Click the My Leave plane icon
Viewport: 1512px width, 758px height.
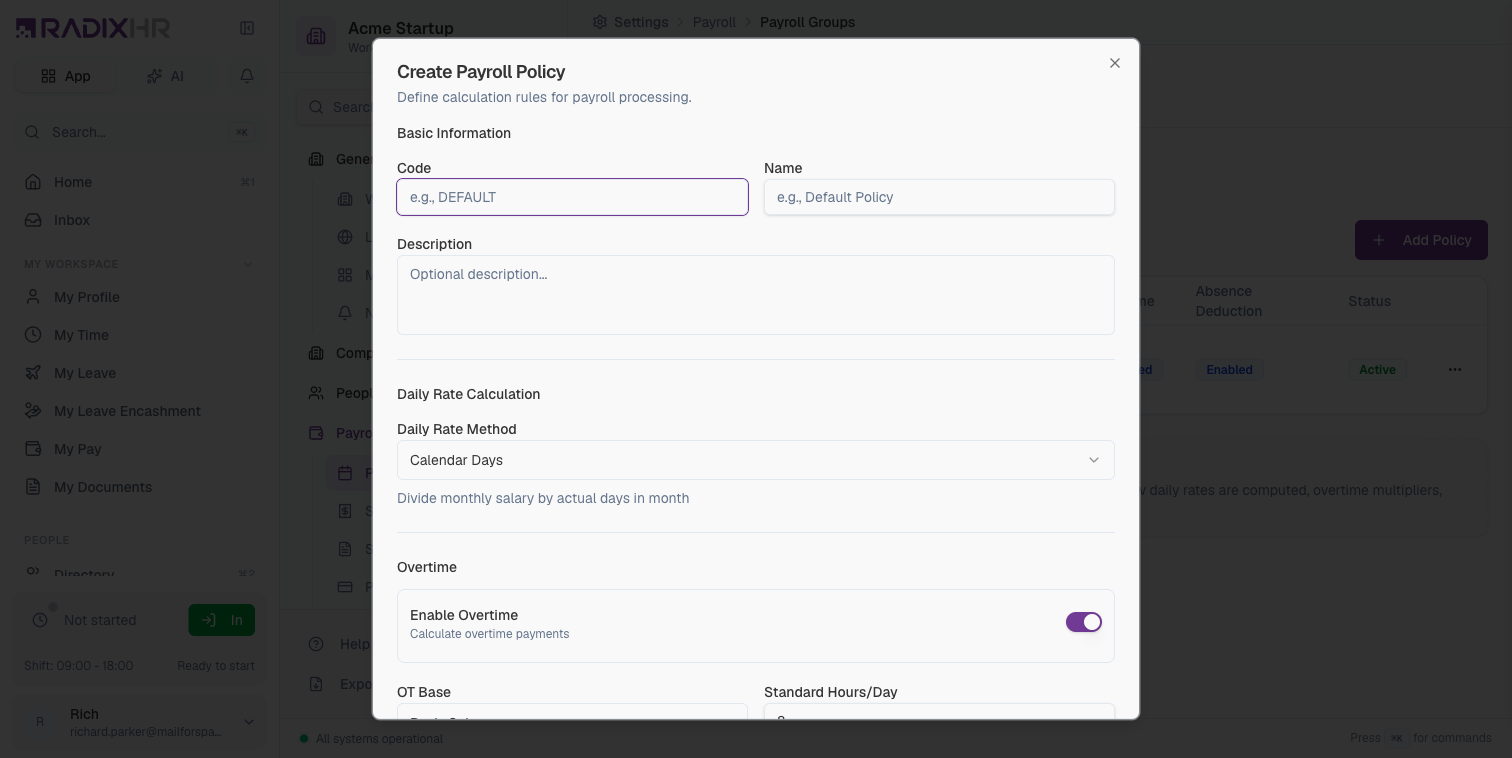pos(34,373)
